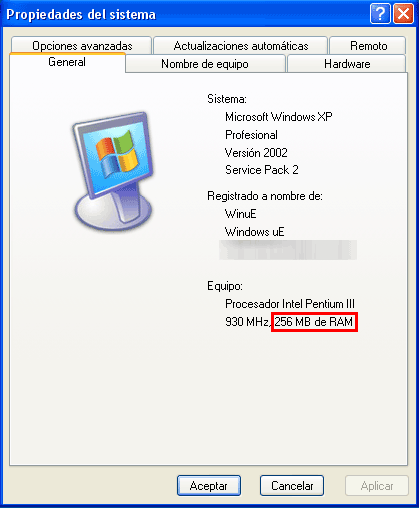Select the Remoto tab
The image size is (419, 508).
(x=368, y=46)
